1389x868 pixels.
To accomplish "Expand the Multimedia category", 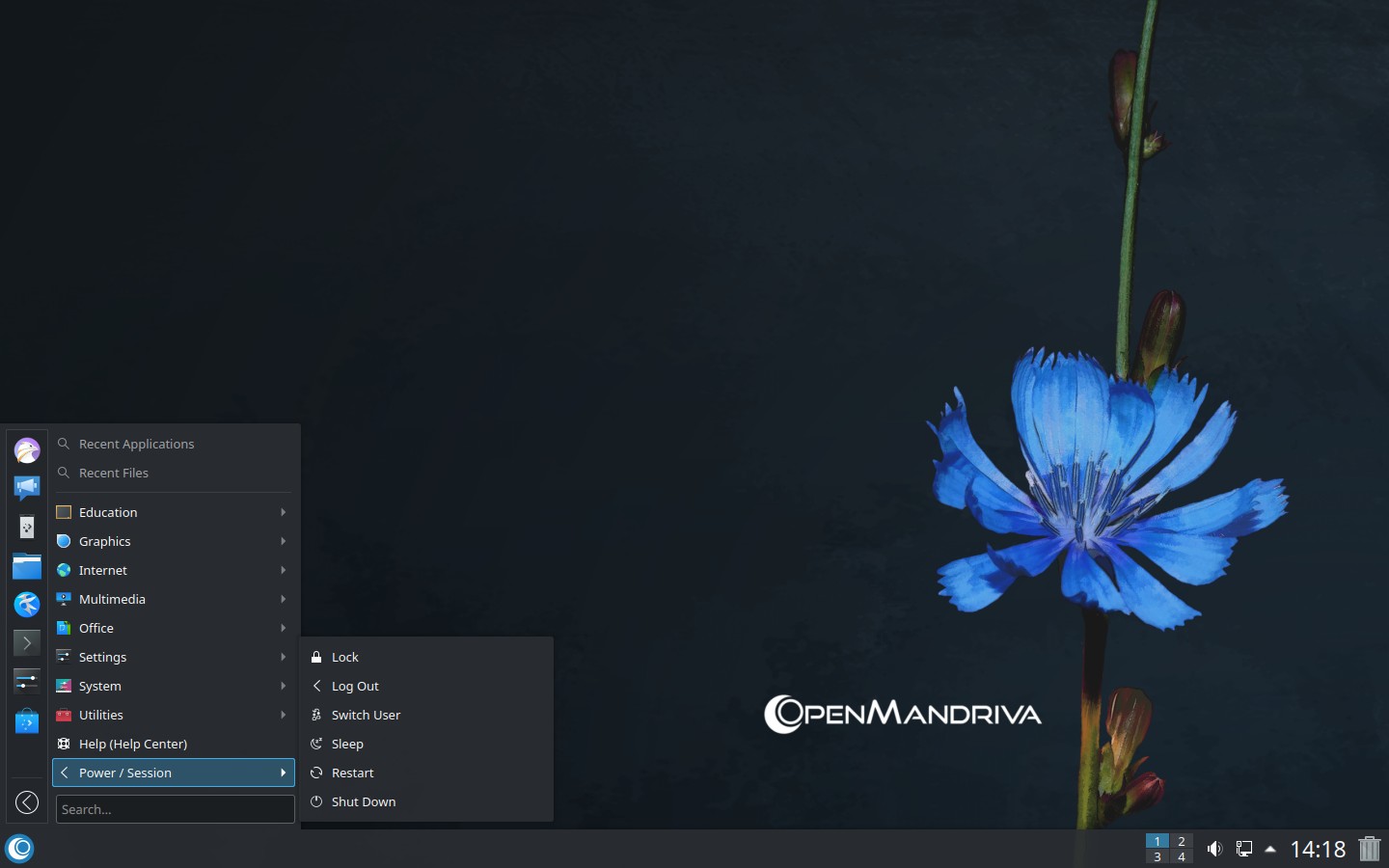I will pos(174,599).
